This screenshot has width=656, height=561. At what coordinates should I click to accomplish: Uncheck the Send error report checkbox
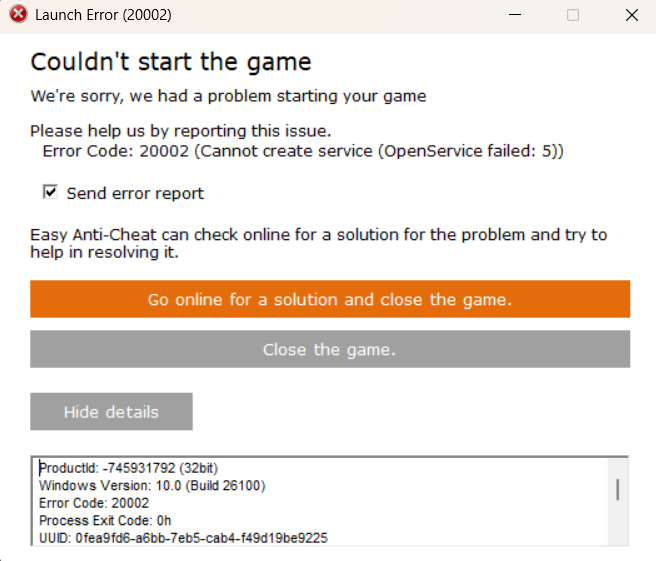tap(50, 192)
